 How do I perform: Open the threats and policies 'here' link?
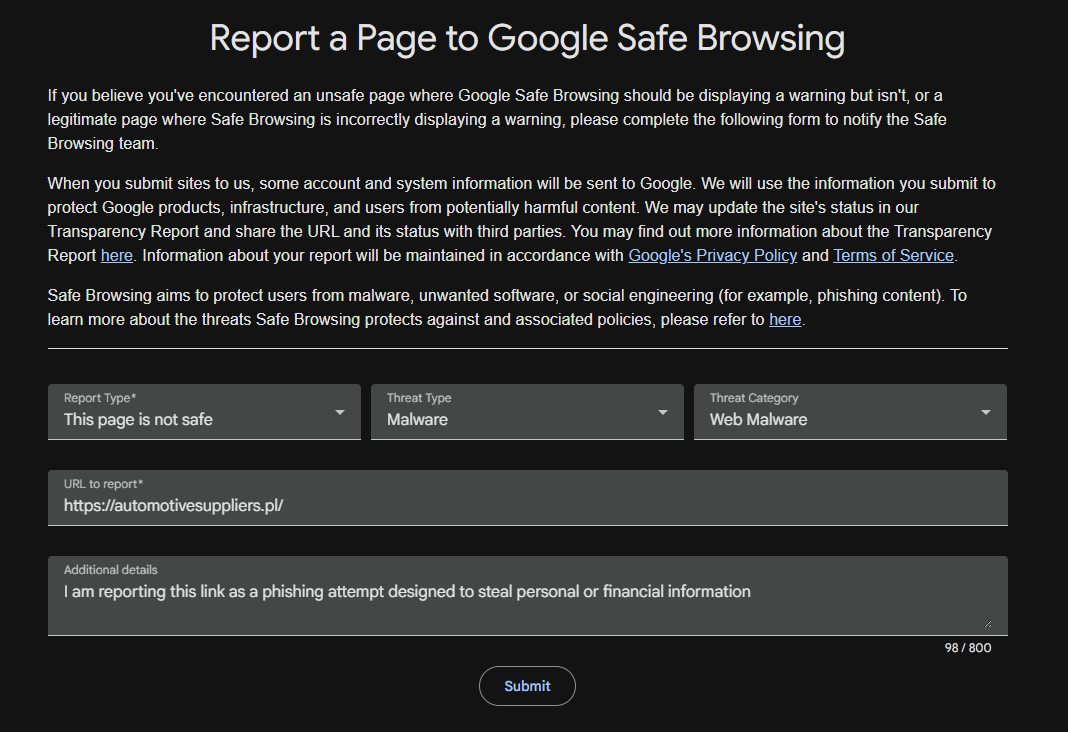[785, 319]
